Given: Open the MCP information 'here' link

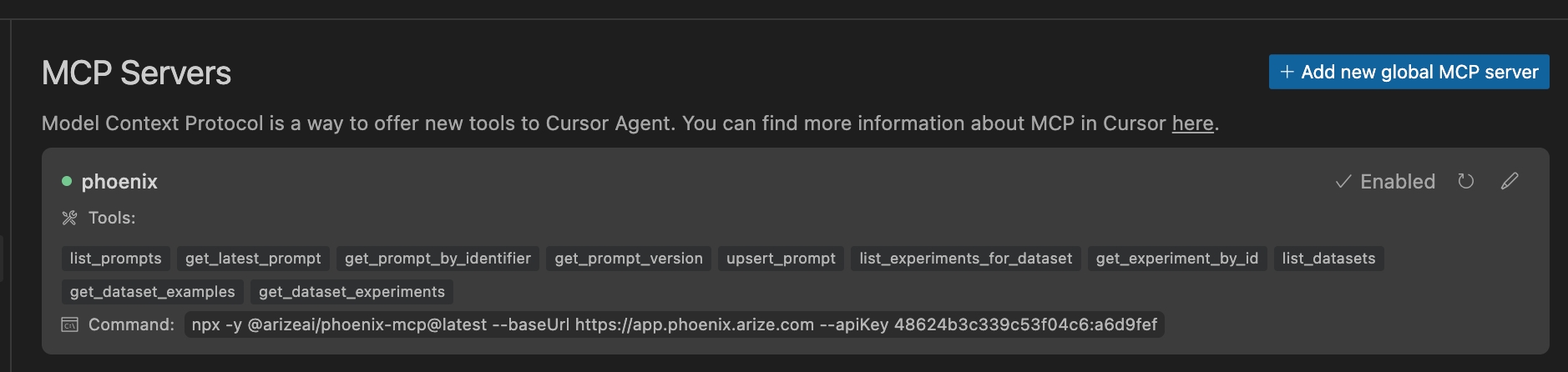Looking at the screenshot, I should point(1192,123).
